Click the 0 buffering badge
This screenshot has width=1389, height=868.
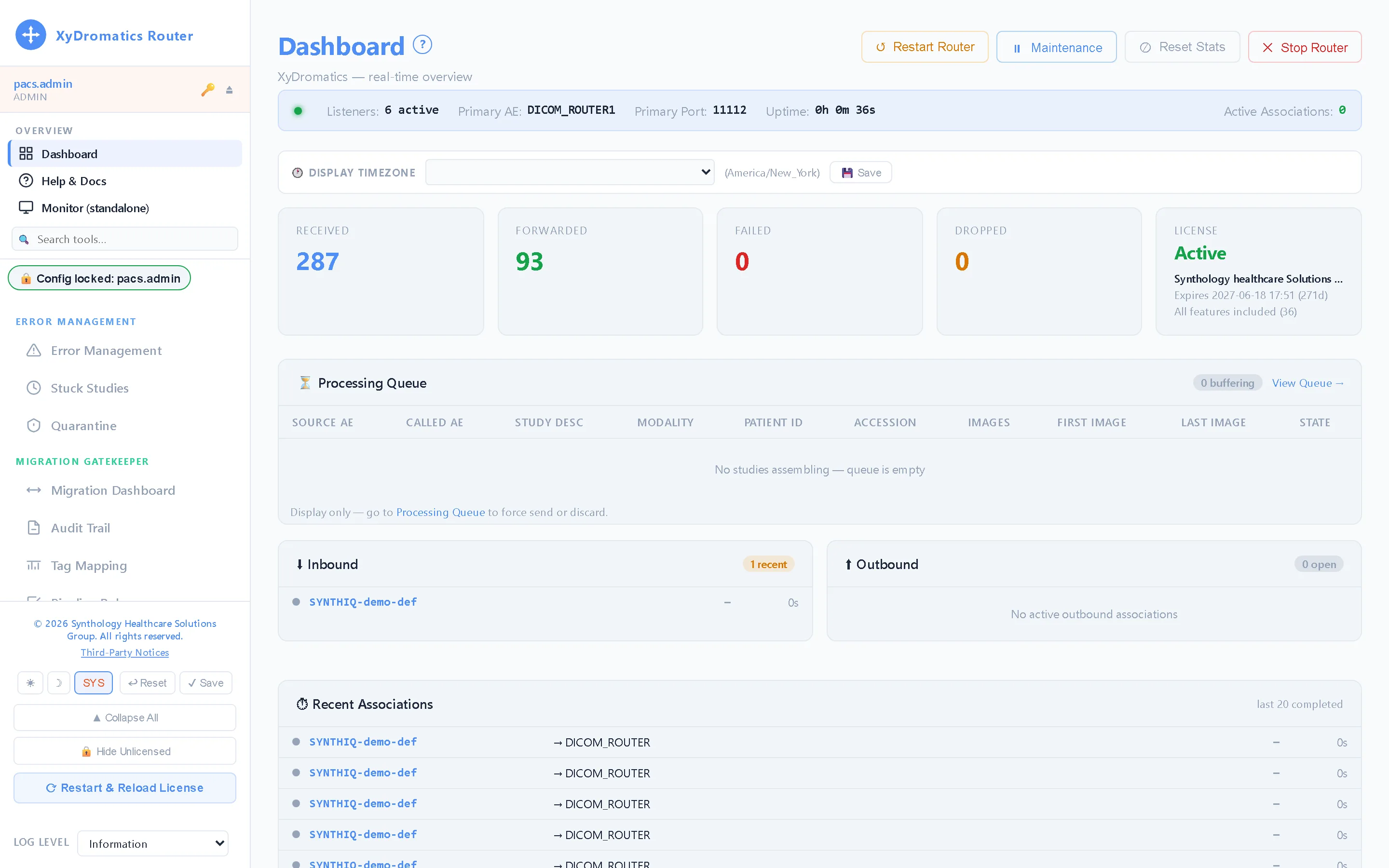click(x=1228, y=383)
